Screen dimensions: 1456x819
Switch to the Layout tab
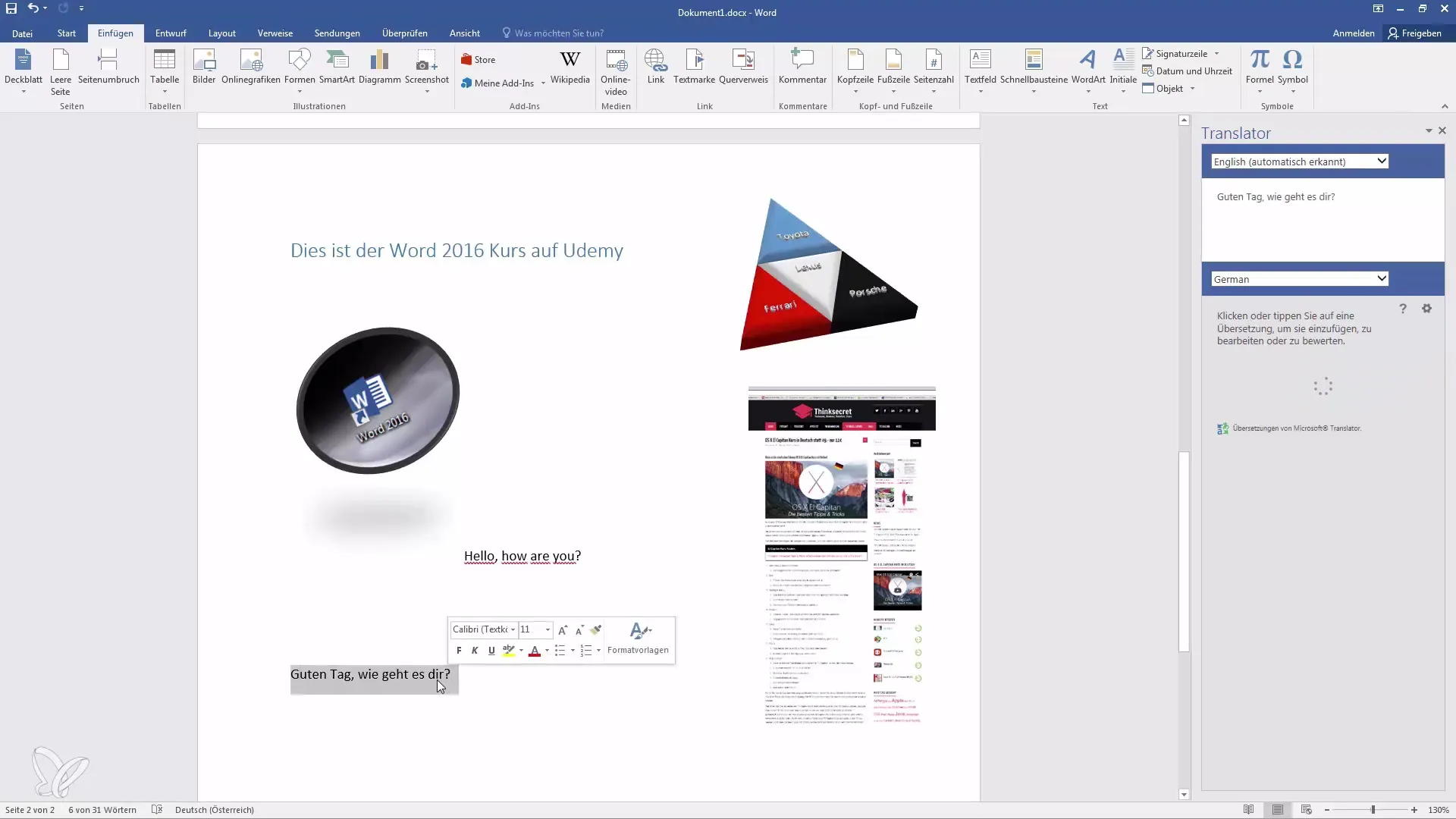point(222,33)
